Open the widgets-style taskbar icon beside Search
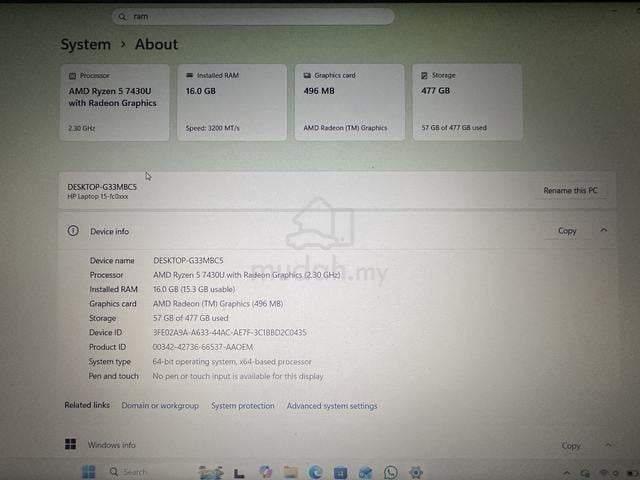Image resolution: width=640 pixels, height=480 pixels. (x=211, y=472)
